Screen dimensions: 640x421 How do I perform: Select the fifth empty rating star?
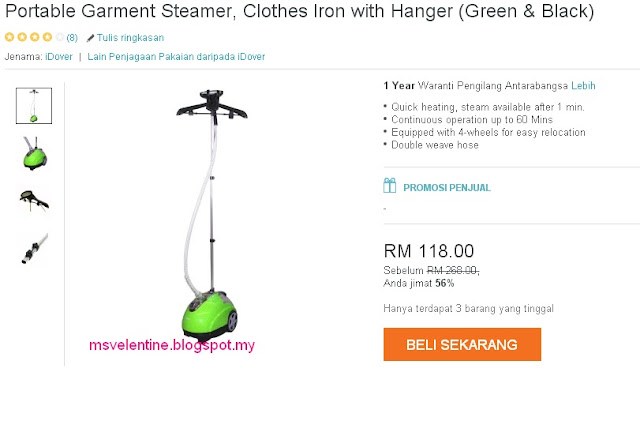pyautogui.click(x=60, y=37)
